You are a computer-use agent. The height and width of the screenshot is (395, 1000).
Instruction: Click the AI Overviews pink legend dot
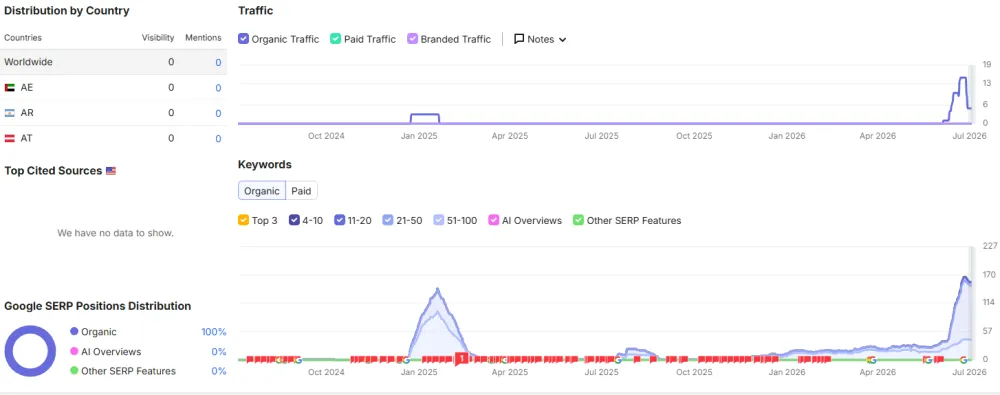click(x=74, y=352)
